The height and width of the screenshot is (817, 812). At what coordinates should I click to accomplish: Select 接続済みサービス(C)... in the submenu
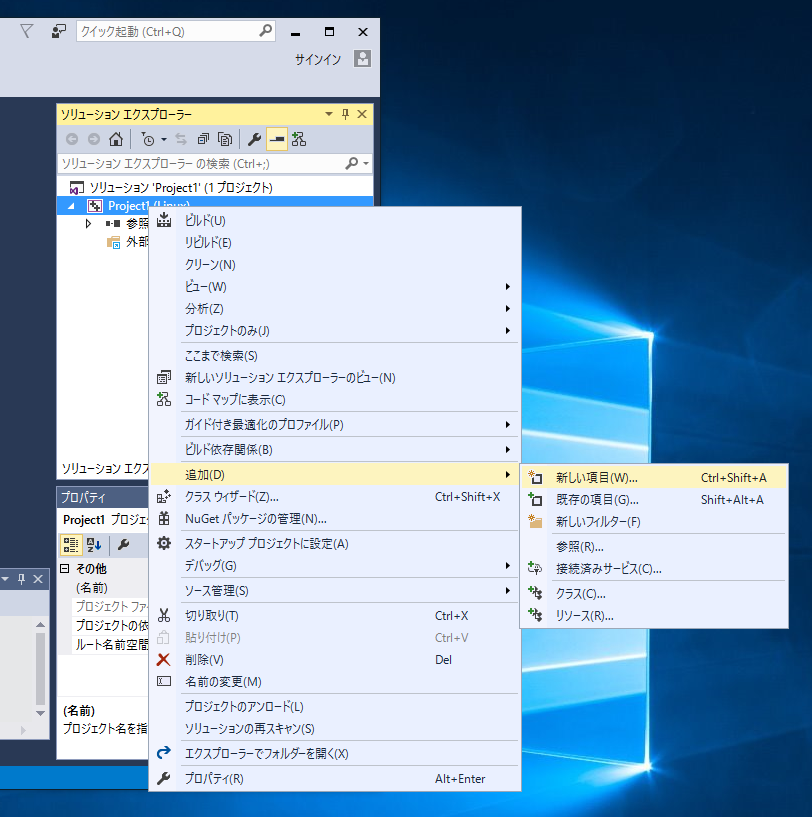654,568
